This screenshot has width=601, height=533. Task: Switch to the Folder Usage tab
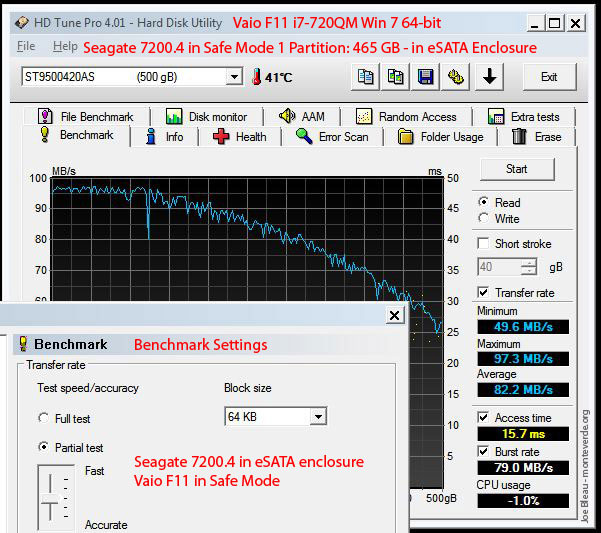440,137
